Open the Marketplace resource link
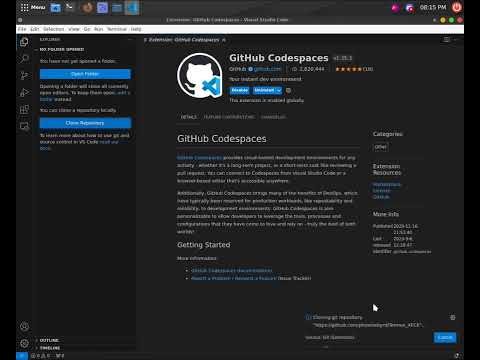The image size is (480, 360). click(x=387, y=184)
